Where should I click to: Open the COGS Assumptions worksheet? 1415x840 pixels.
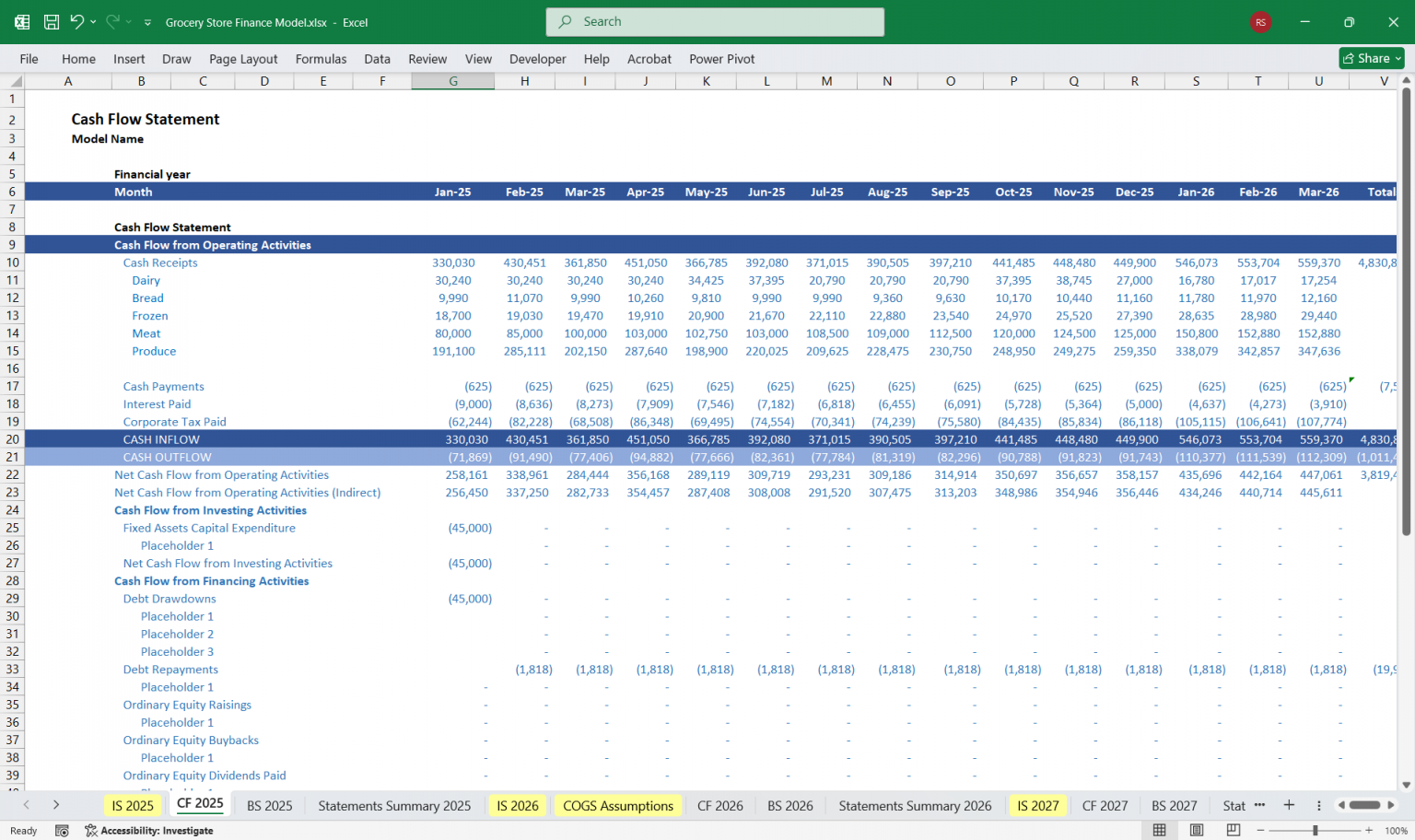tap(617, 805)
